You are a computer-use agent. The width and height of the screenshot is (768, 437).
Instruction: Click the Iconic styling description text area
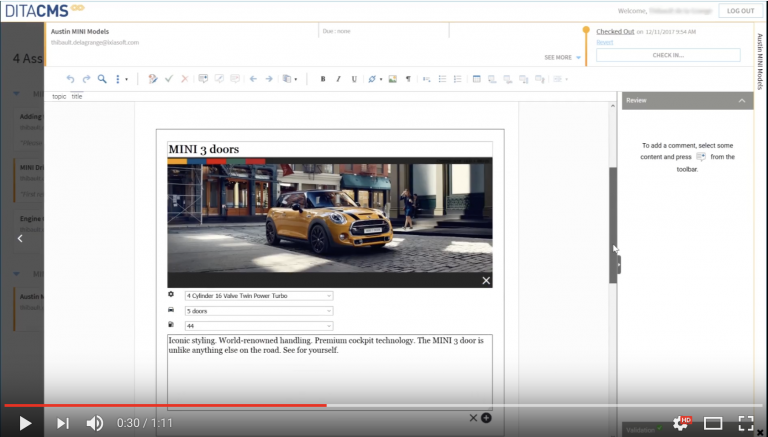coord(330,372)
